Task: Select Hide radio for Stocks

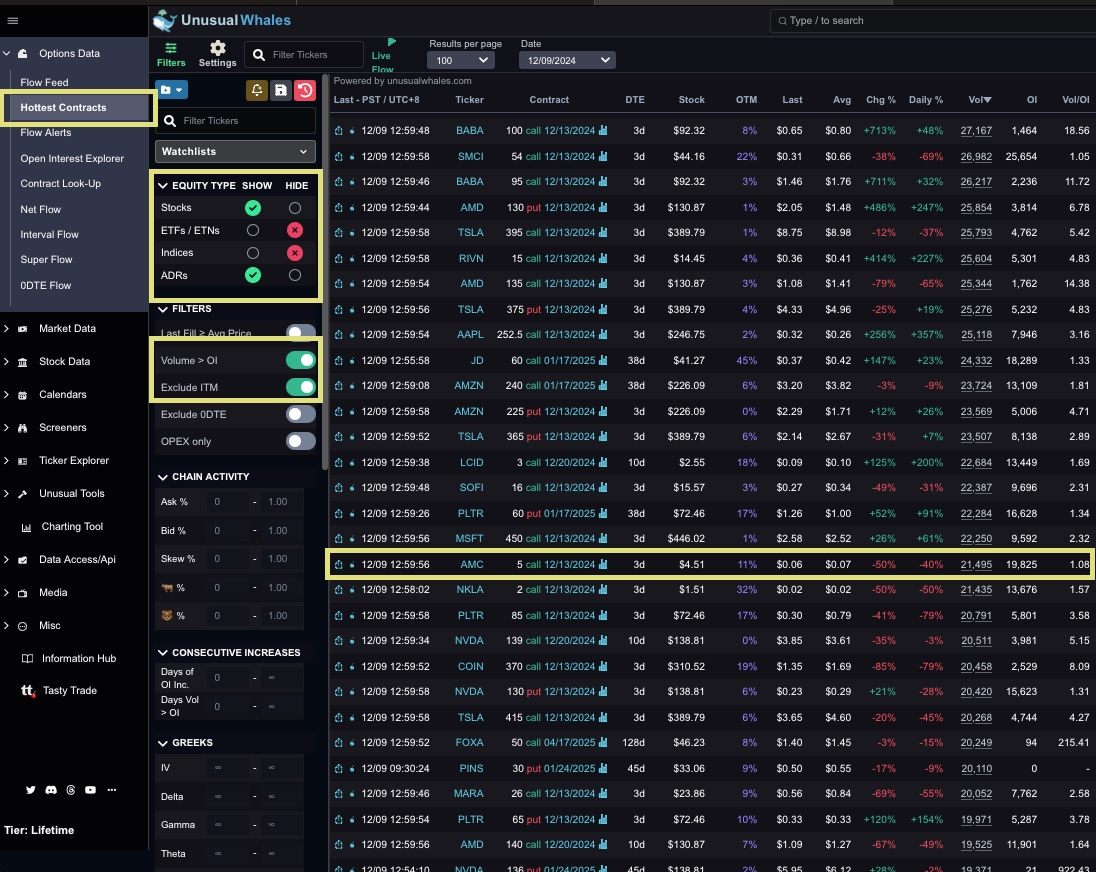Action: [295, 208]
